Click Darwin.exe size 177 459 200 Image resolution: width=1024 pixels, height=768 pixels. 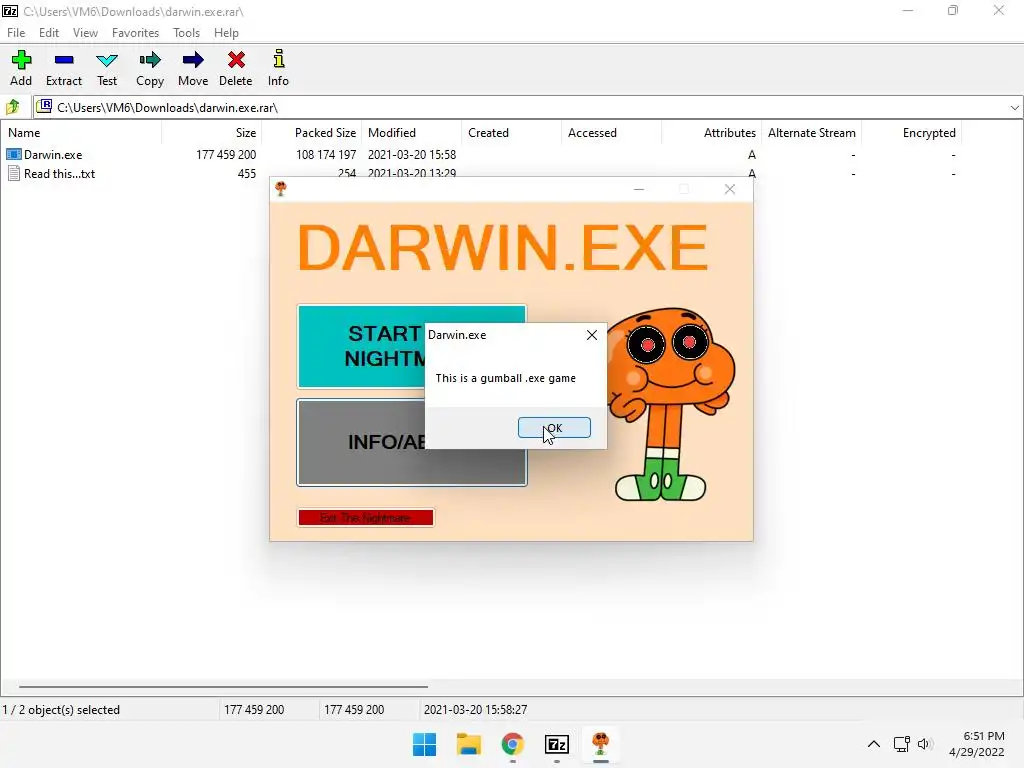point(226,155)
